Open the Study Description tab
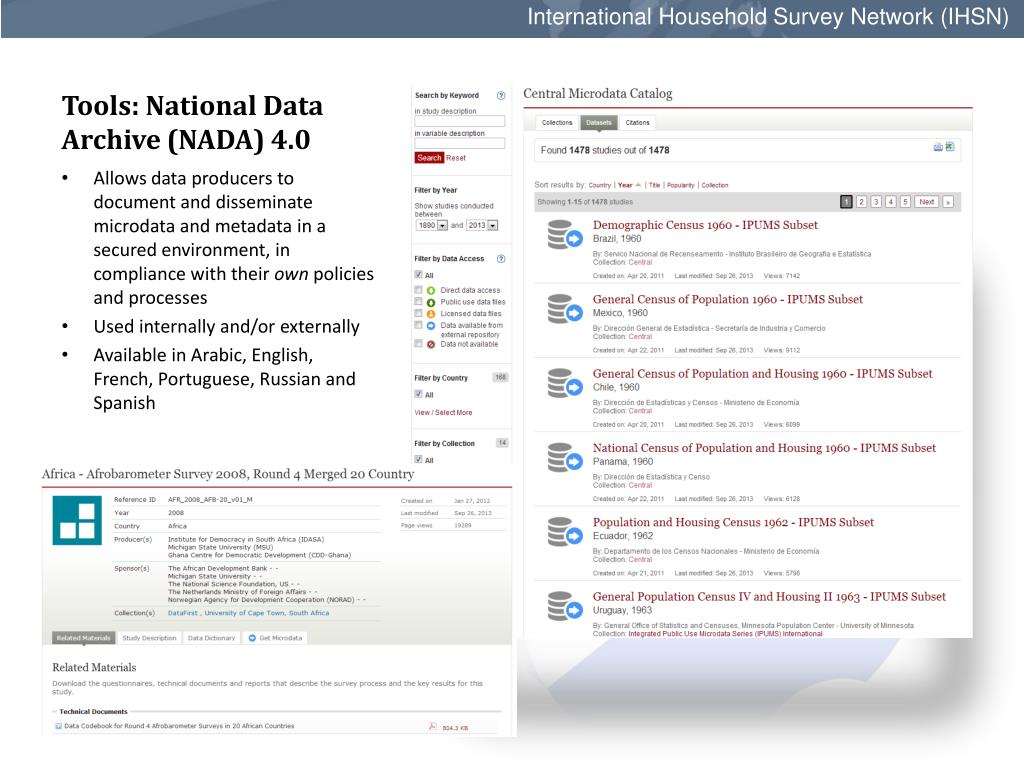The height and width of the screenshot is (768, 1024). point(150,638)
